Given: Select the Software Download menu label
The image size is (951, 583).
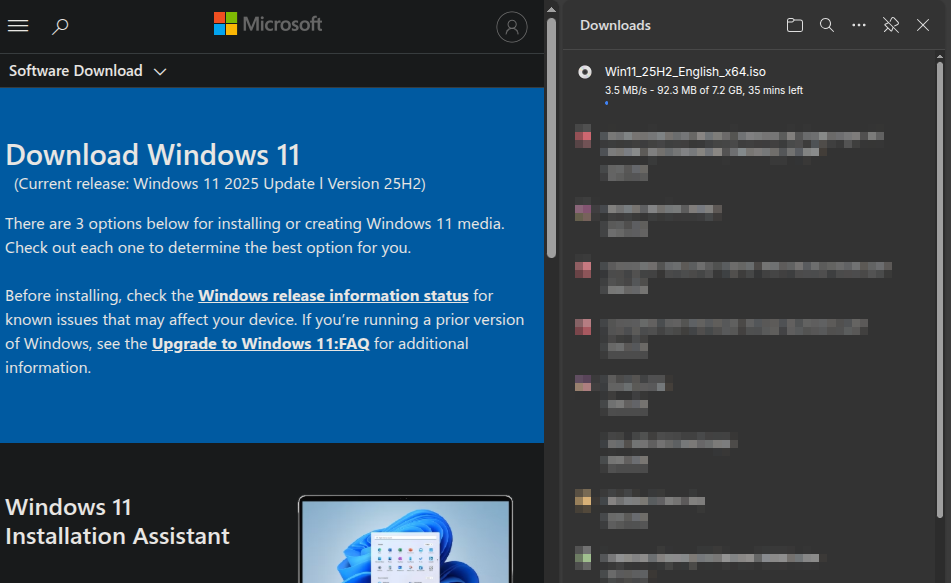Looking at the screenshot, I should [76, 71].
